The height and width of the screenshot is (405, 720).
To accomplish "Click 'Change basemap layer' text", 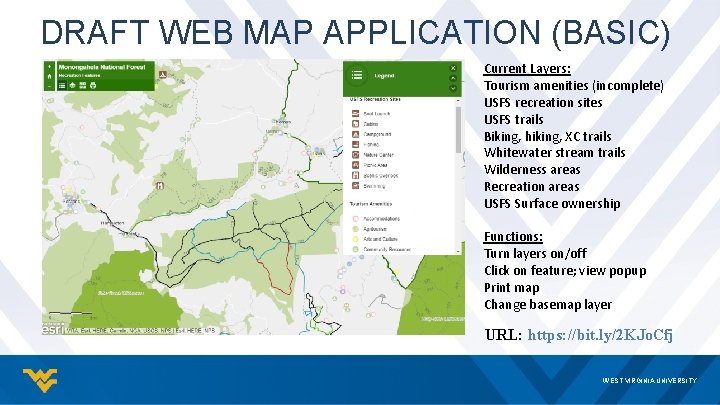I will click(548, 305).
